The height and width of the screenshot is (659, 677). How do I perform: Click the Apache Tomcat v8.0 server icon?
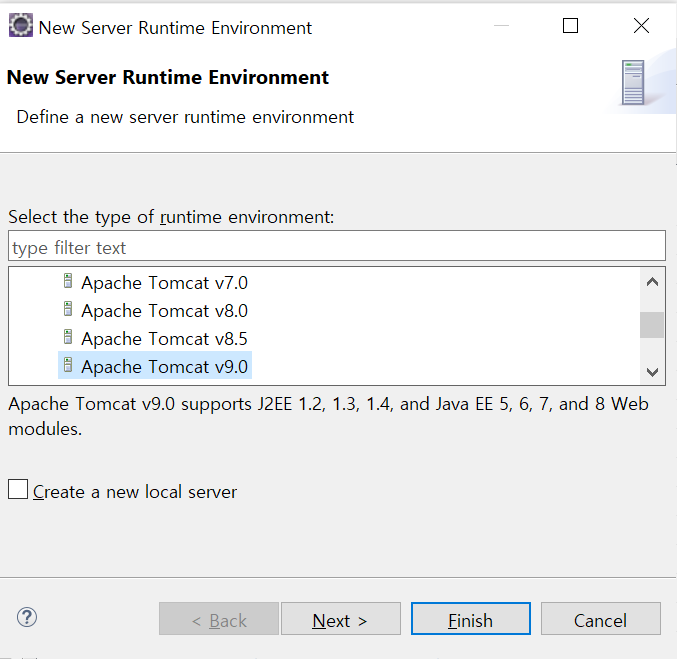[x=68, y=309]
